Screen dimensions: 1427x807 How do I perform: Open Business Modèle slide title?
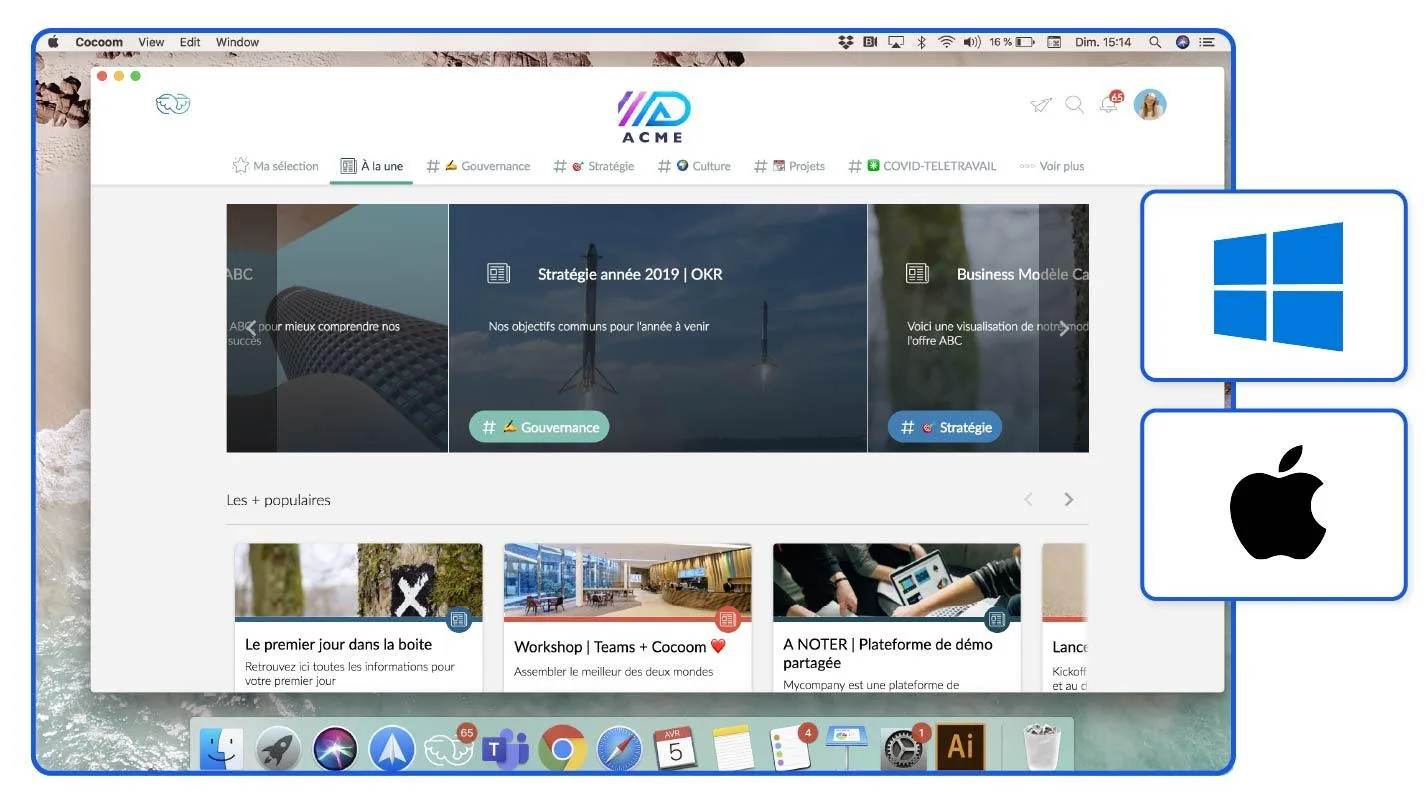point(1022,274)
